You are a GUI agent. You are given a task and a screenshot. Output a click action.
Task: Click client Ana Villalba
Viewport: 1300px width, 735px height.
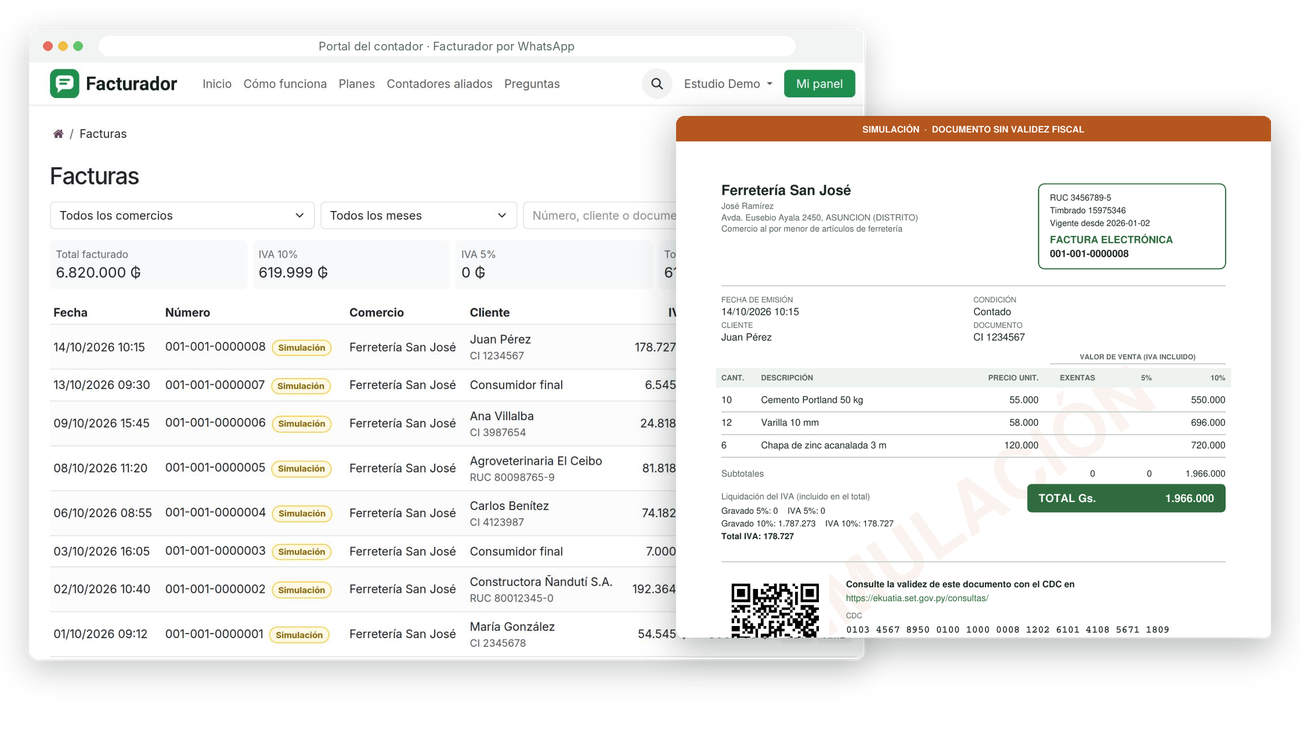pos(502,416)
